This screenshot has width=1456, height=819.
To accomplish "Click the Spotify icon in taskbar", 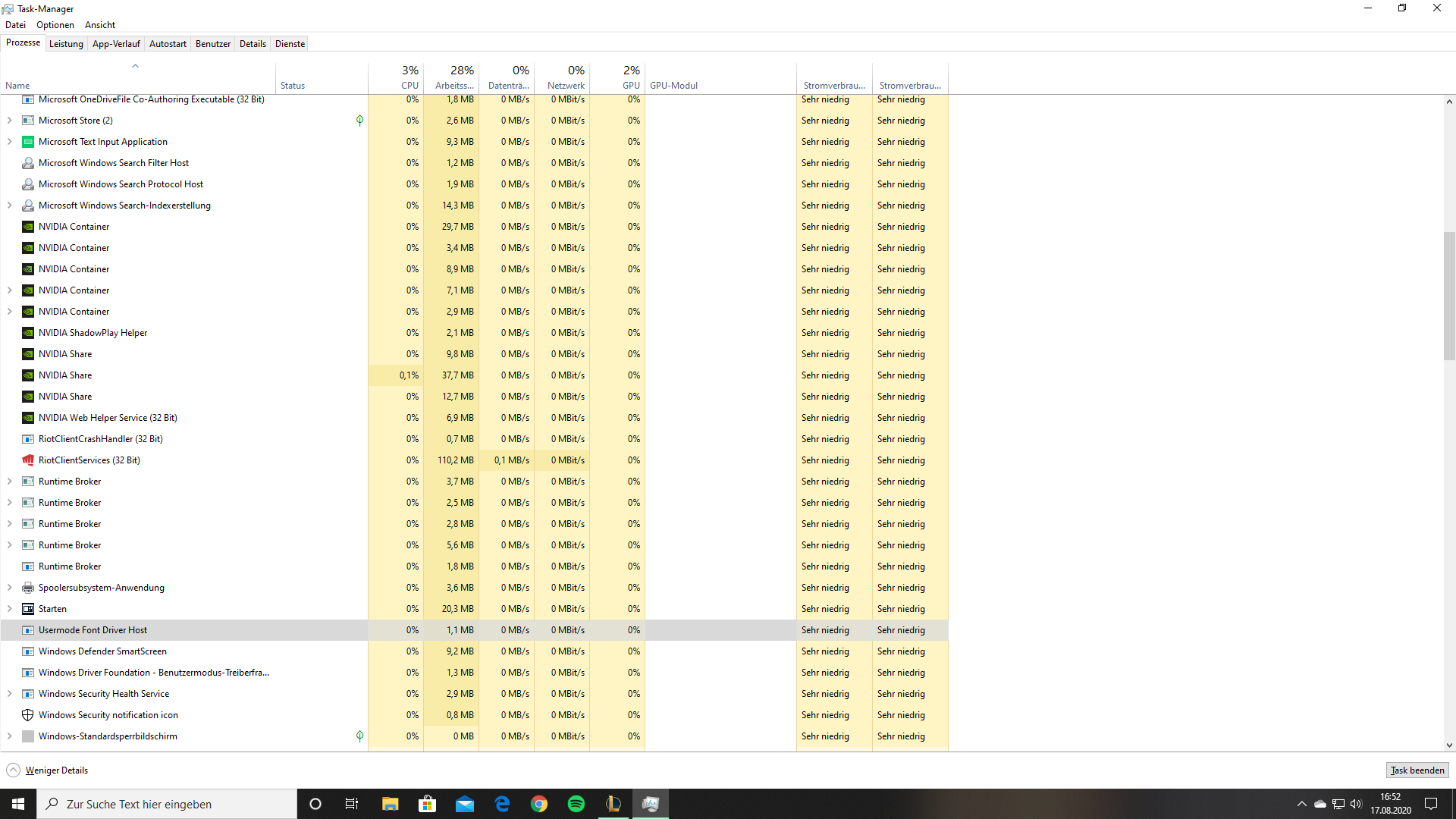I will tap(576, 803).
